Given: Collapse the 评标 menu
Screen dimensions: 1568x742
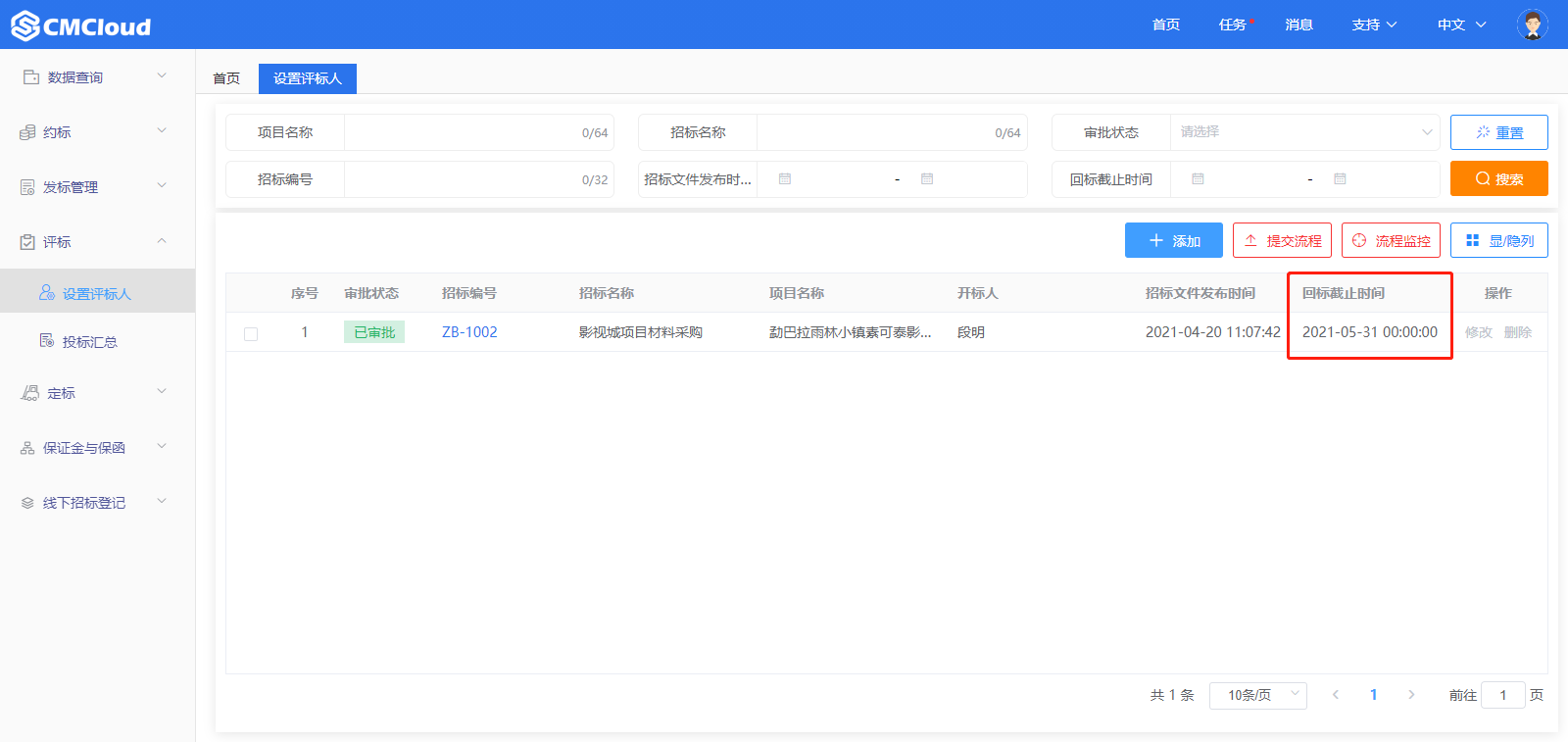Looking at the screenshot, I should click(x=162, y=240).
